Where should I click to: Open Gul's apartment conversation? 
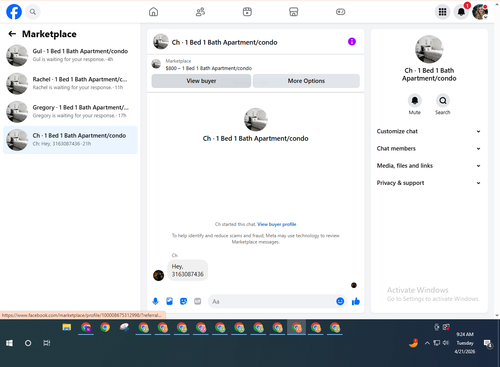pyautogui.click(x=70, y=55)
